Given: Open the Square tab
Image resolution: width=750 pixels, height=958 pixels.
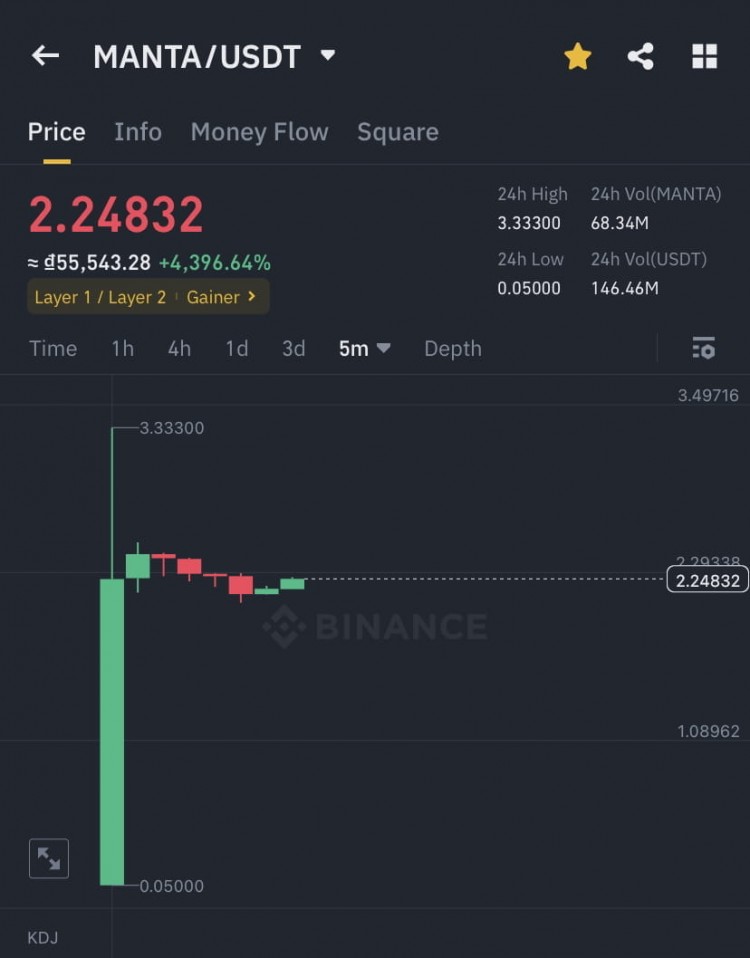Looking at the screenshot, I should 397,132.
